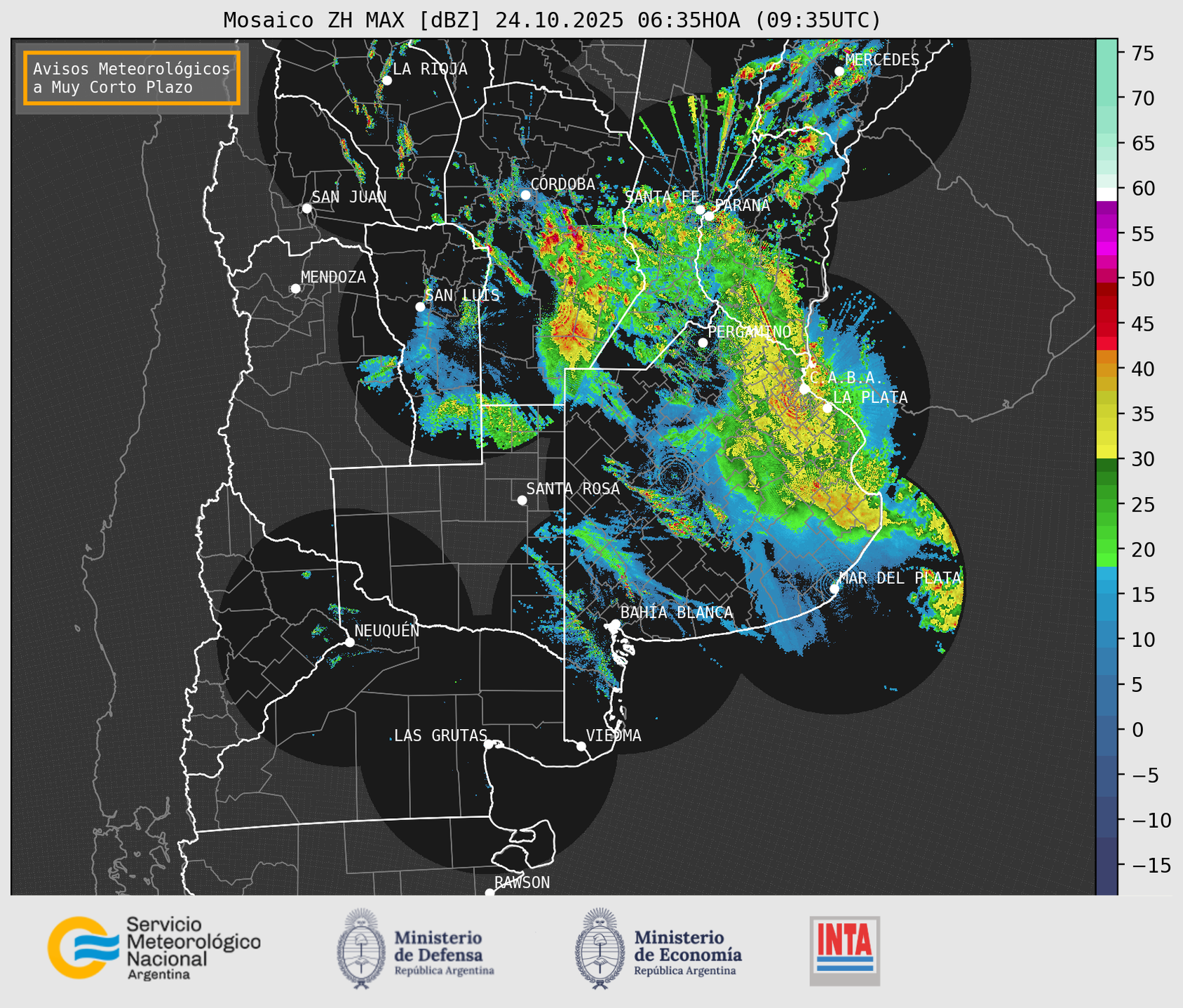Click the 'C.A.B.A.' city label
Viewport: 1183px width, 1008px height.
tap(846, 378)
